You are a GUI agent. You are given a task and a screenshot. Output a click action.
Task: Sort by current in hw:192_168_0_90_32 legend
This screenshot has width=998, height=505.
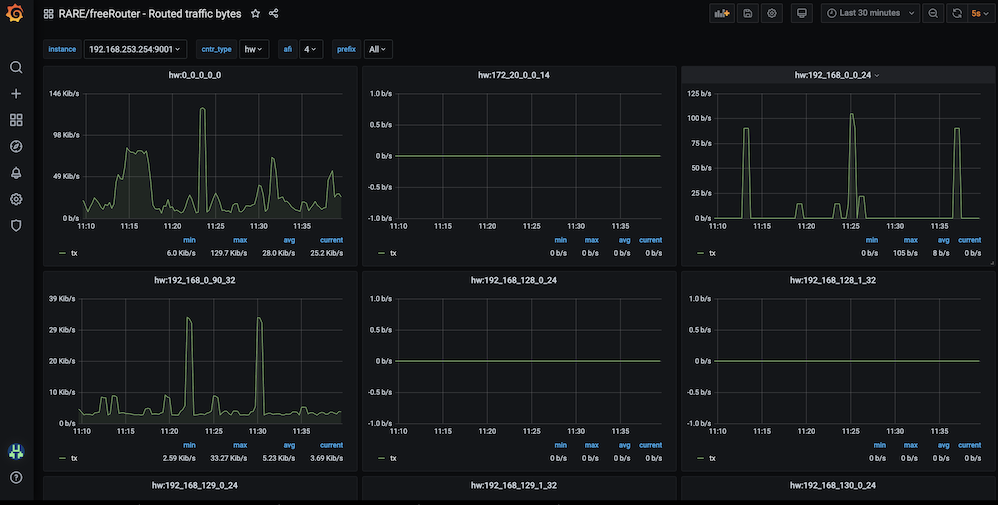pyautogui.click(x=331, y=445)
